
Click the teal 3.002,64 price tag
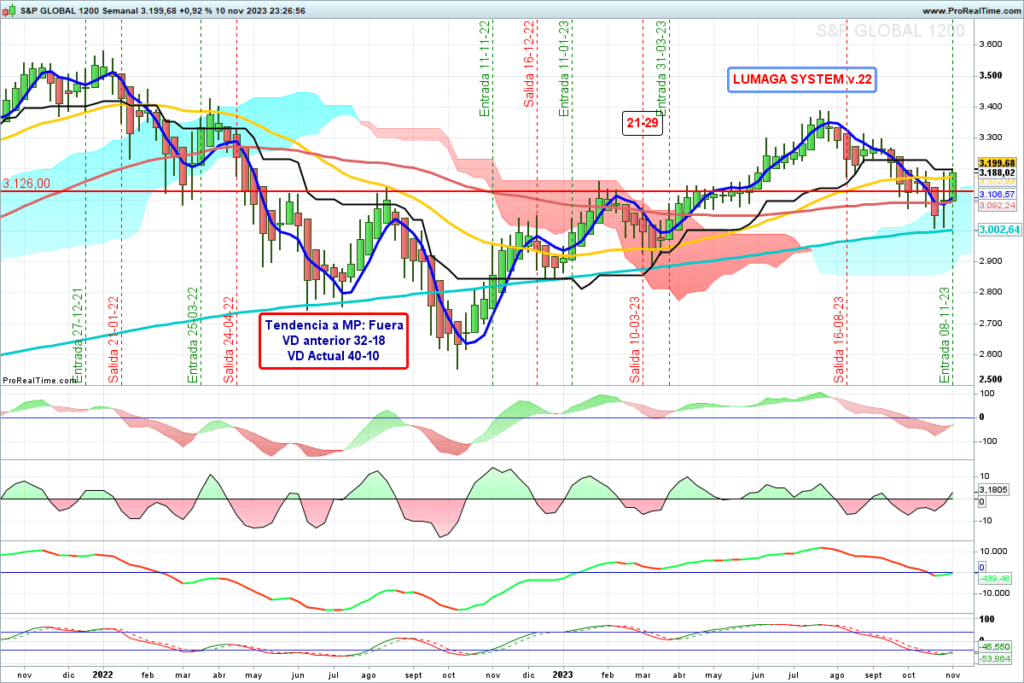[999, 230]
